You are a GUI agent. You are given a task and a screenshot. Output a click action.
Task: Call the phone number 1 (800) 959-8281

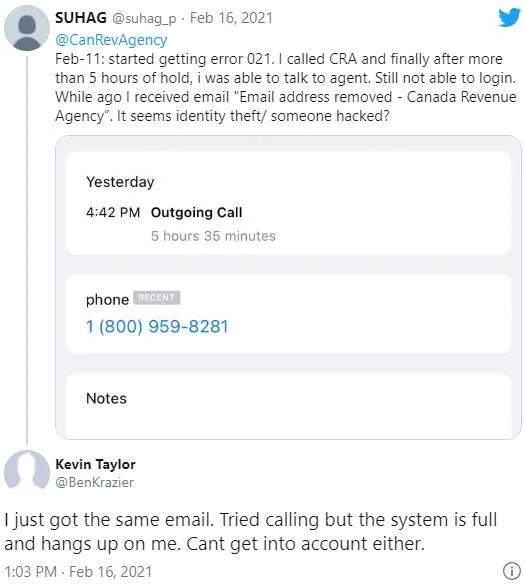[x=157, y=326]
